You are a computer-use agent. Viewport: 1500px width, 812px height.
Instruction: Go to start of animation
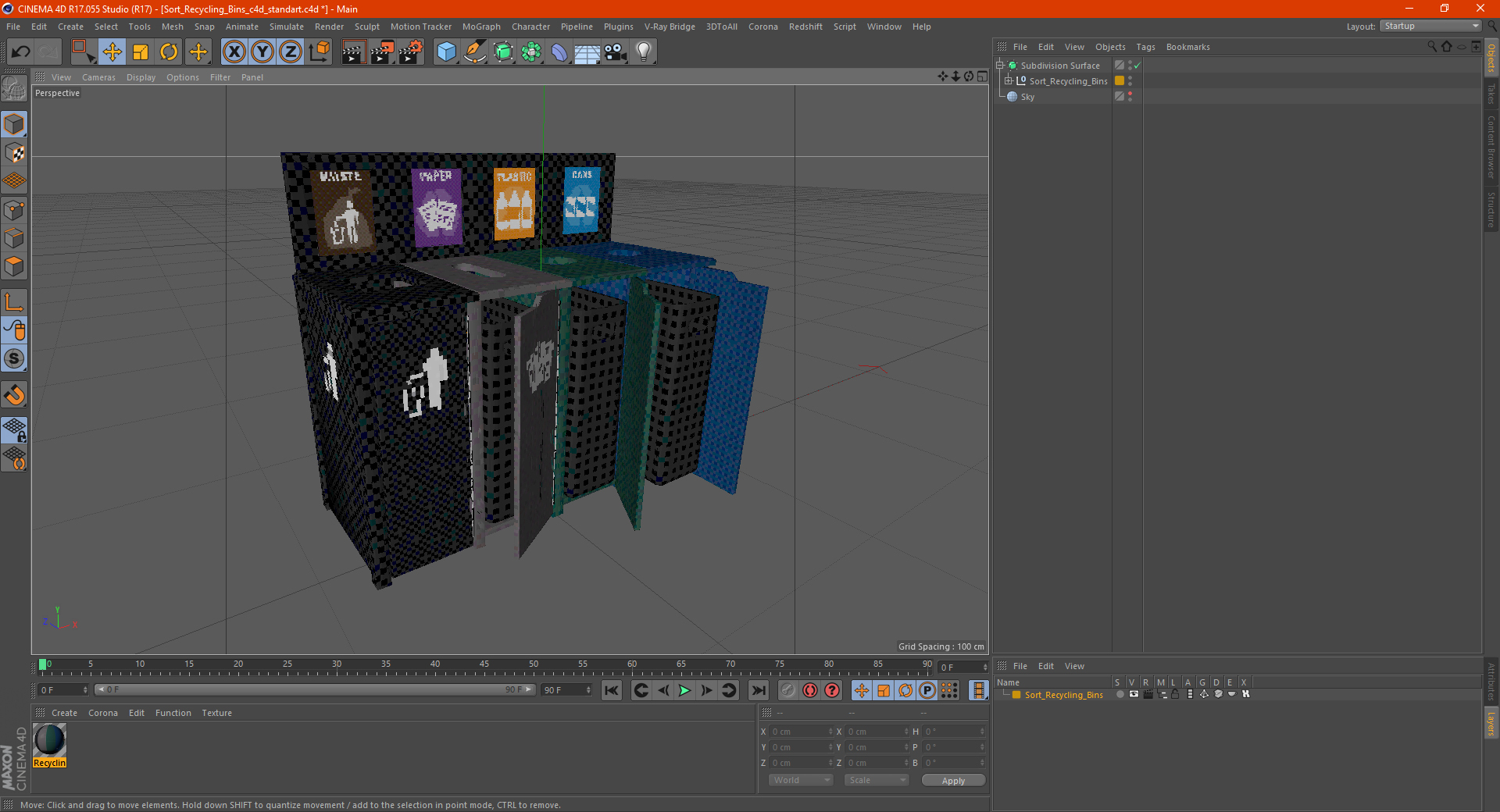[612, 690]
